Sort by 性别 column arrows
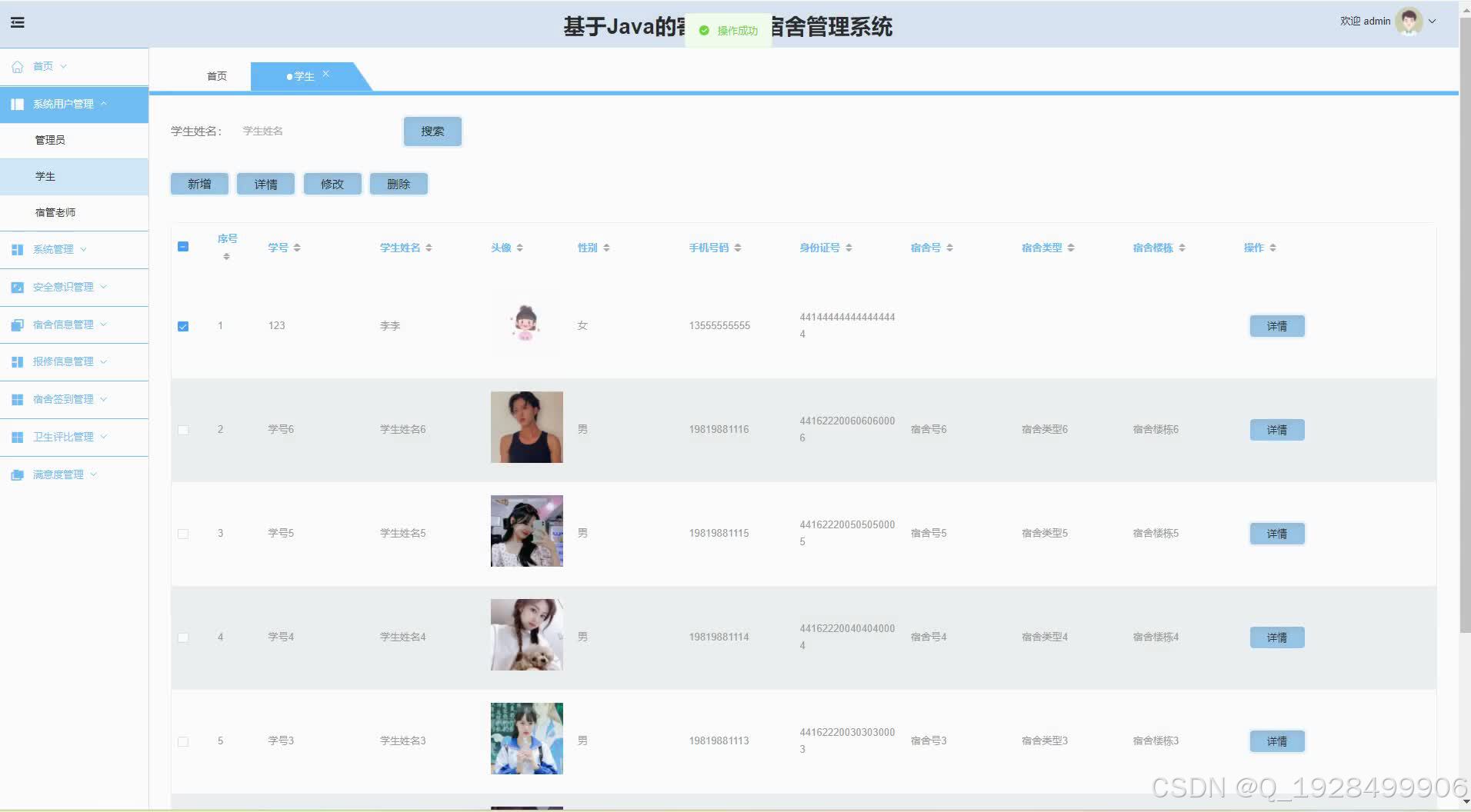The image size is (1471, 812). [606, 248]
